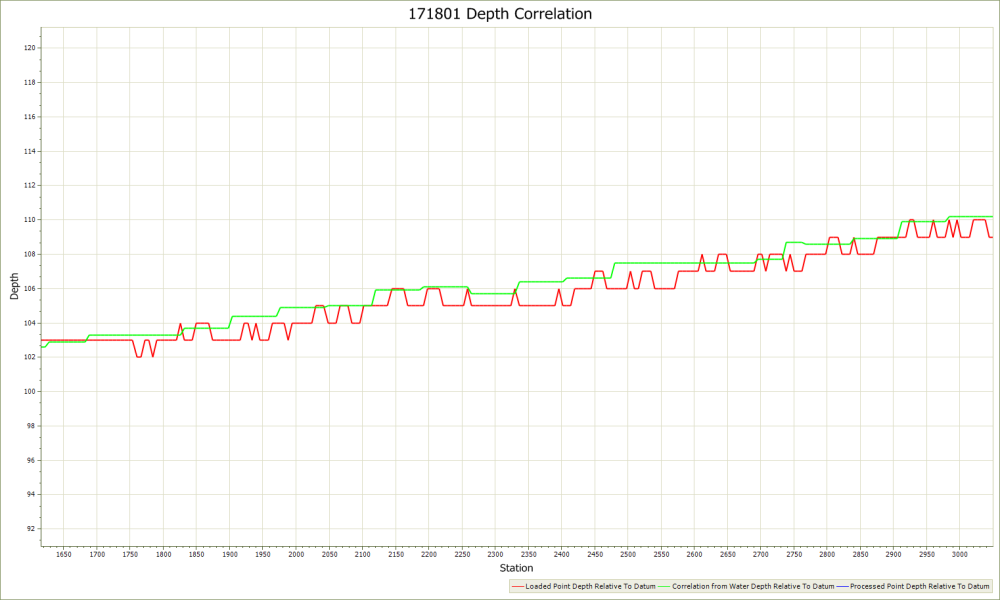The height and width of the screenshot is (600, 1000).
Task: Click the 3000 tick on the Station axis
Action: click(959, 554)
